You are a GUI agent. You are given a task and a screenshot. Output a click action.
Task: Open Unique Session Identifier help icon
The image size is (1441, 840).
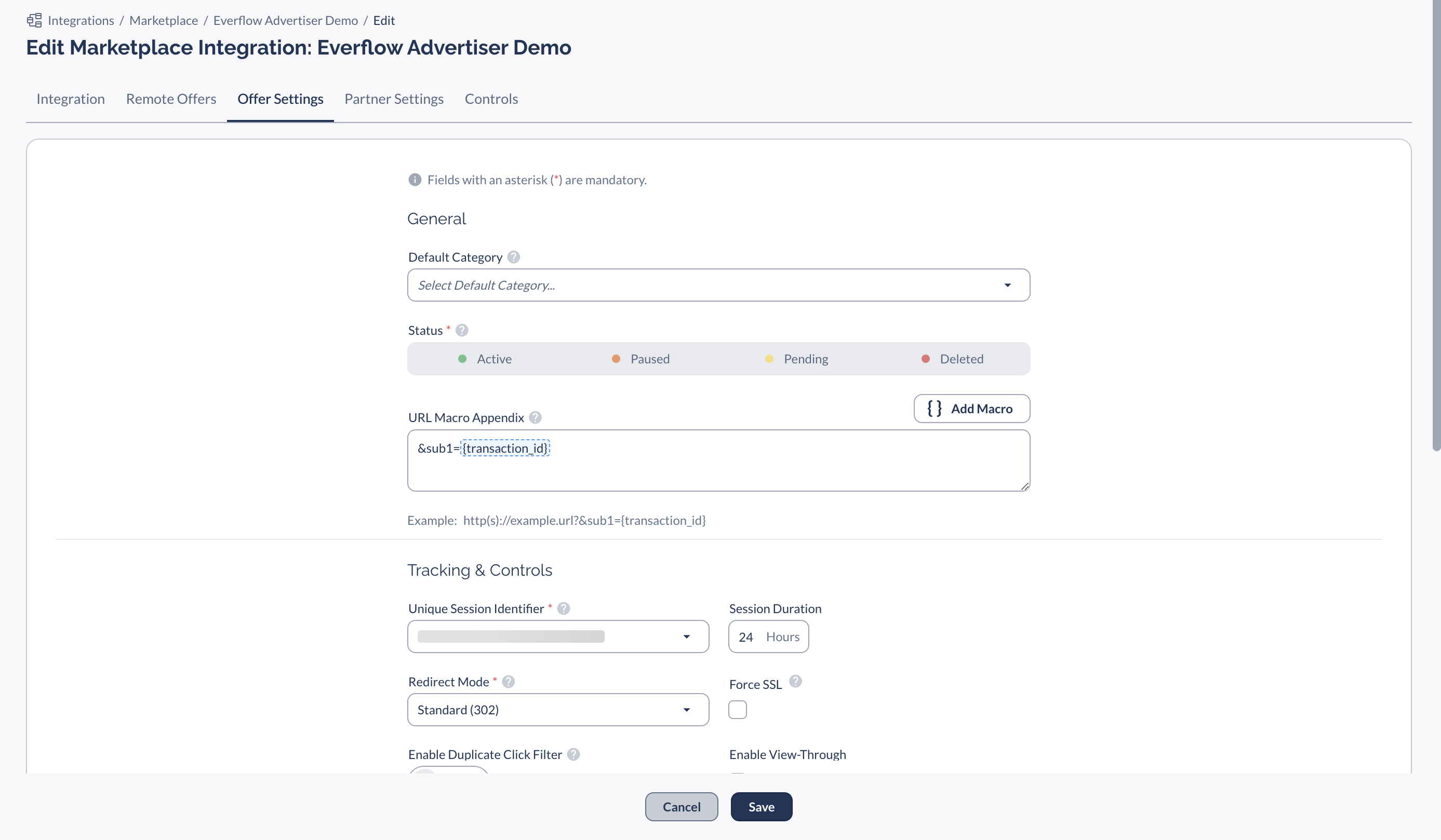[564, 608]
